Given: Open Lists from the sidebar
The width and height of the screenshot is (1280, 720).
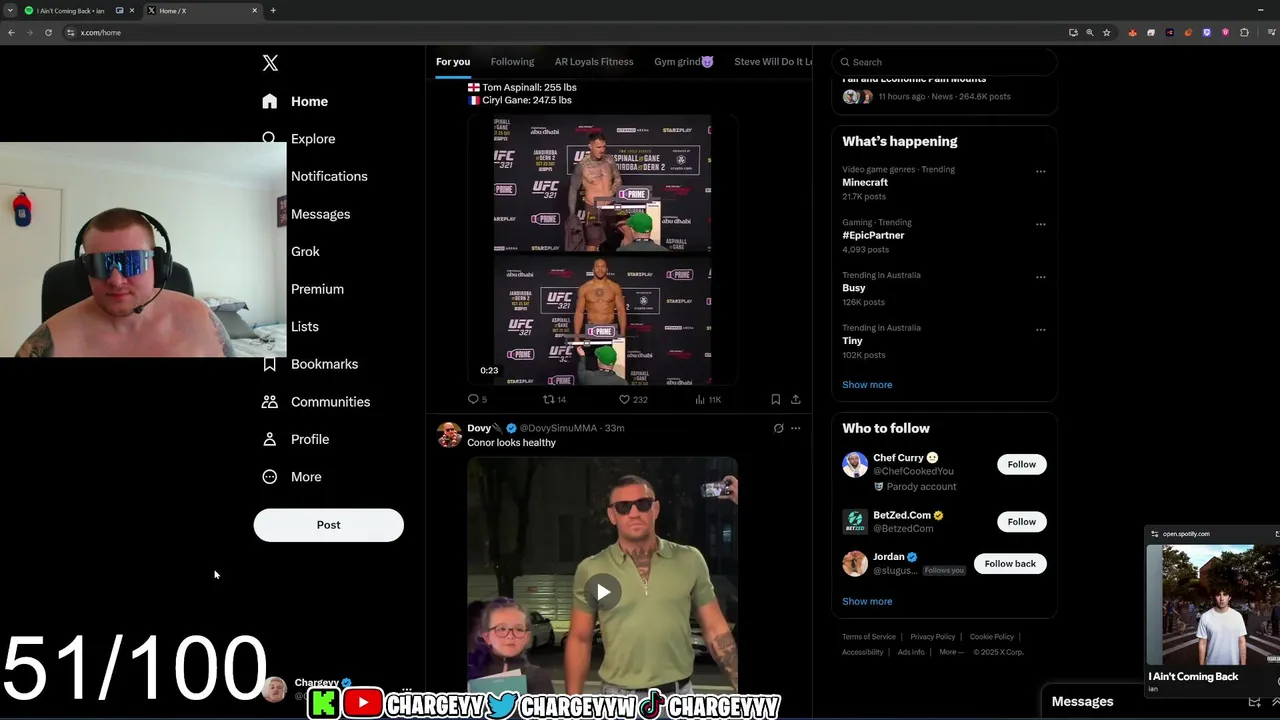Looking at the screenshot, I should coord(304,326).
